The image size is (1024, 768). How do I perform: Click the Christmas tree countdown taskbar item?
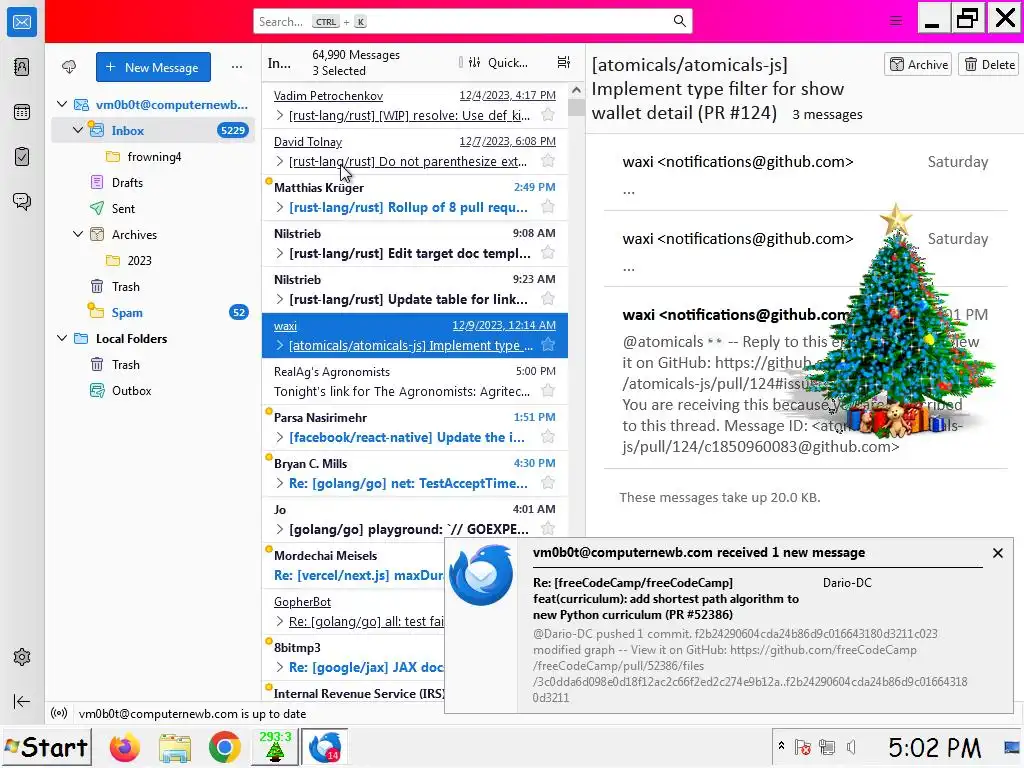click(x=275, y=746)
